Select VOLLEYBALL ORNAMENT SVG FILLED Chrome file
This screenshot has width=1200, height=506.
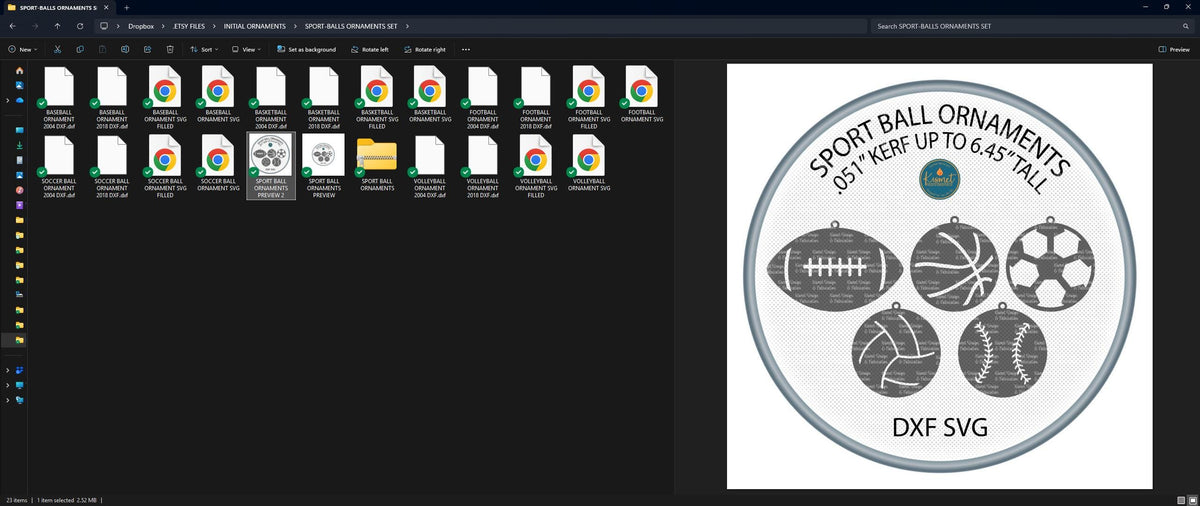point(536,167)
